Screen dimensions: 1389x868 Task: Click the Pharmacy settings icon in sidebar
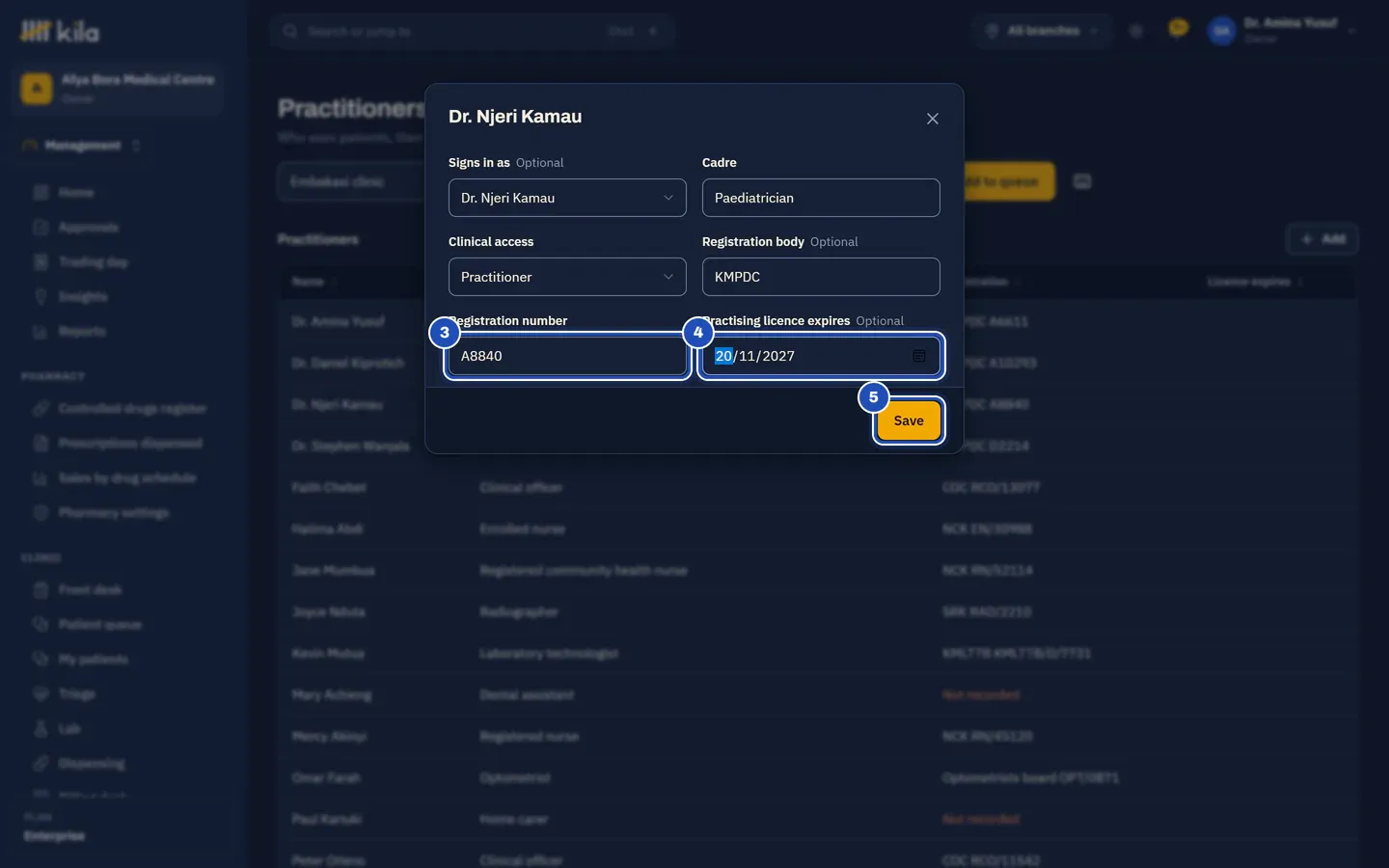click(41, 513)
